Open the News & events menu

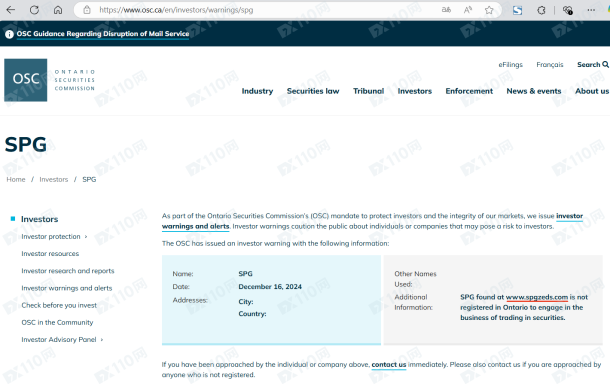pos(533,91)
